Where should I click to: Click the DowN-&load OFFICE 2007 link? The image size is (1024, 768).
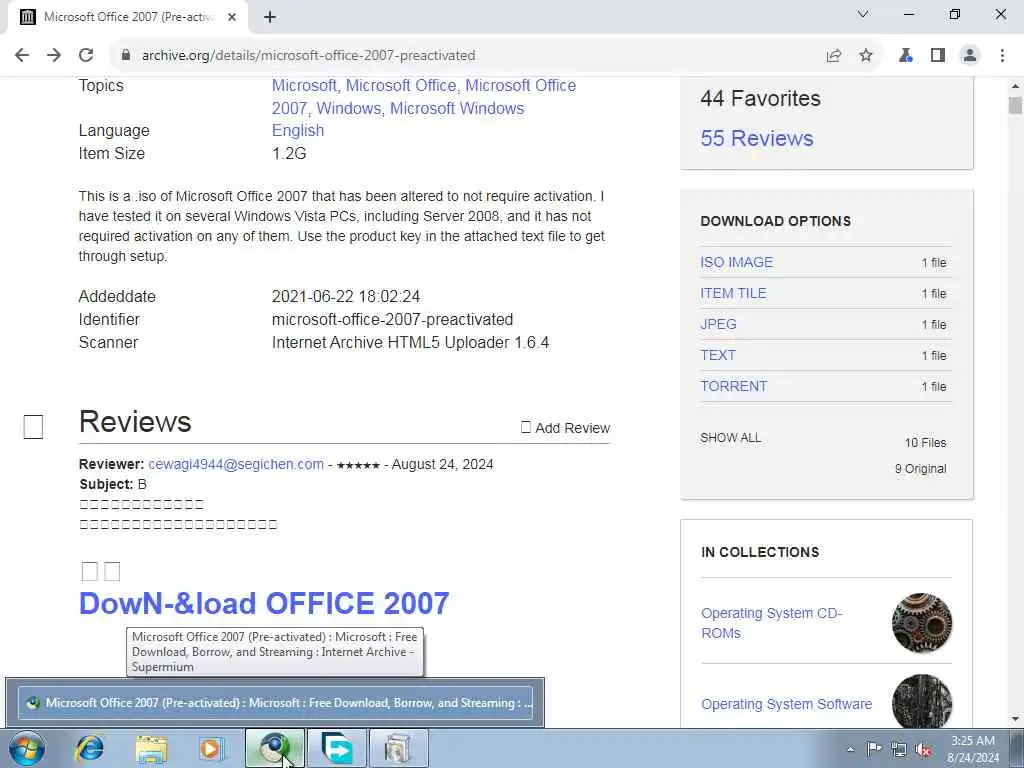coord(264,603)
